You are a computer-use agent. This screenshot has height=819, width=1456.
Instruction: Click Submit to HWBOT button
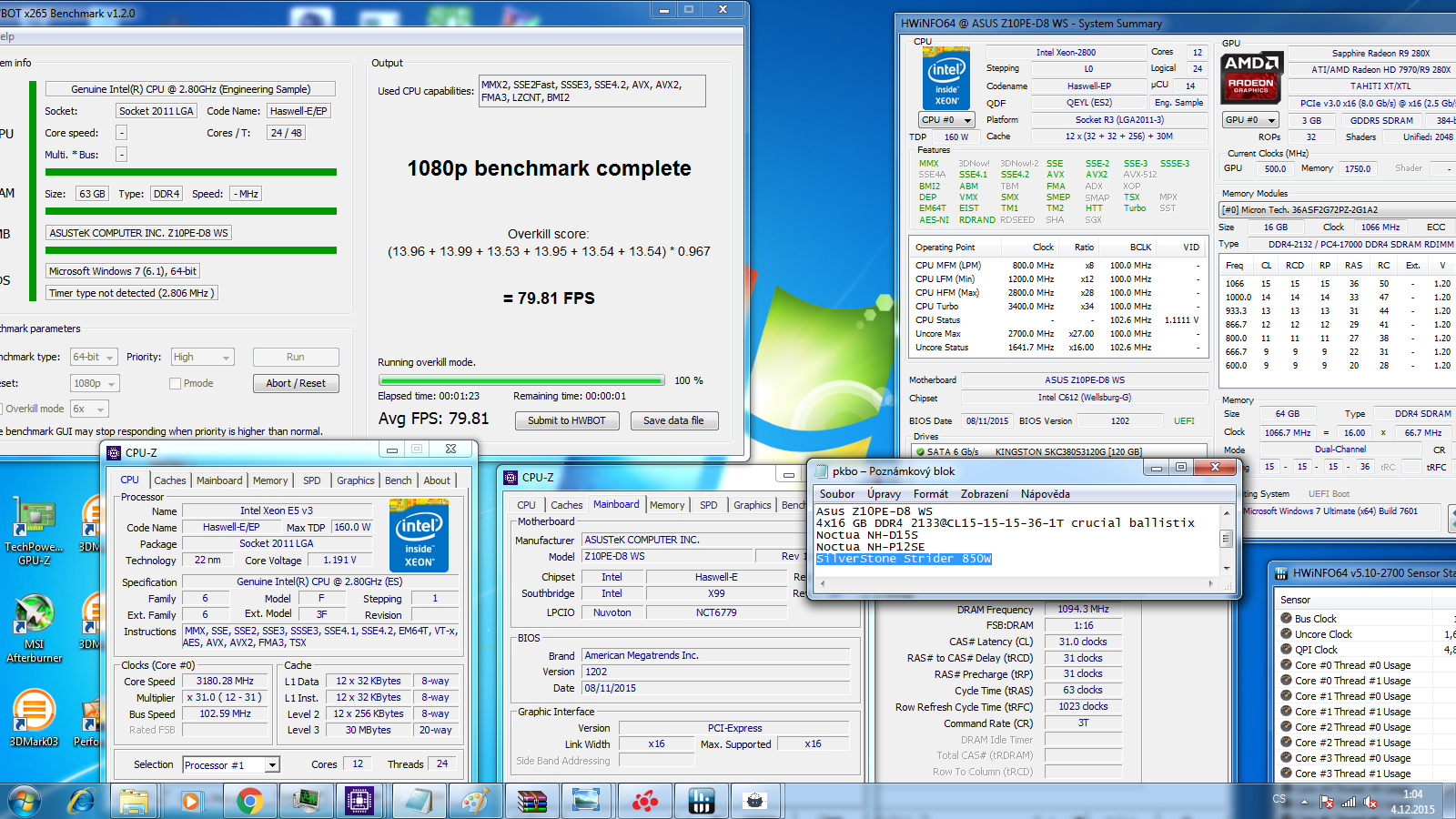tap(566, 420)
